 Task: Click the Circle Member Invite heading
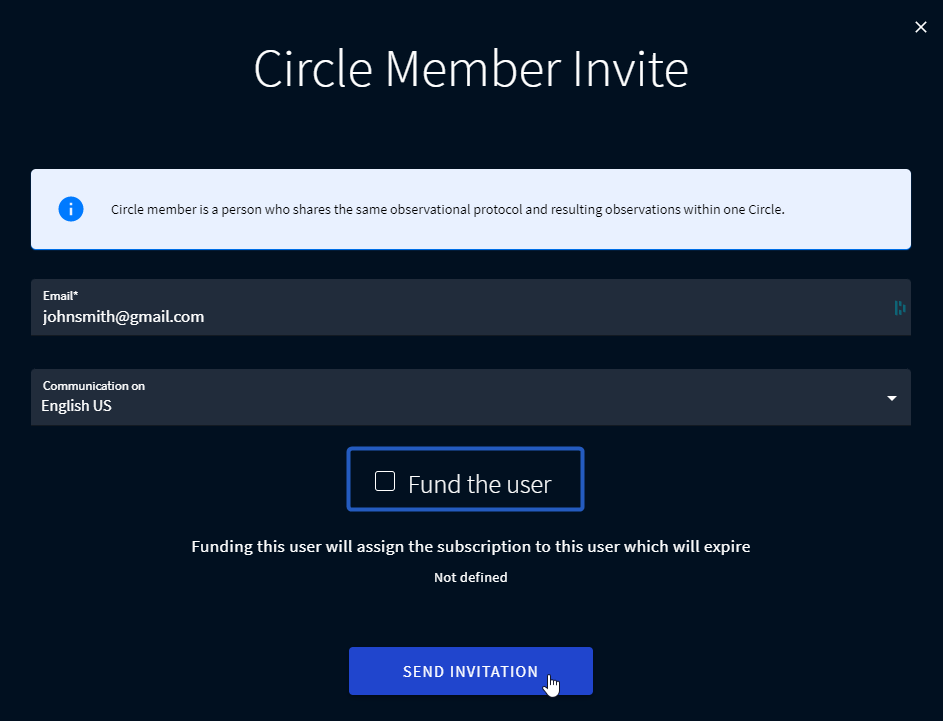[x=471, y=70]
